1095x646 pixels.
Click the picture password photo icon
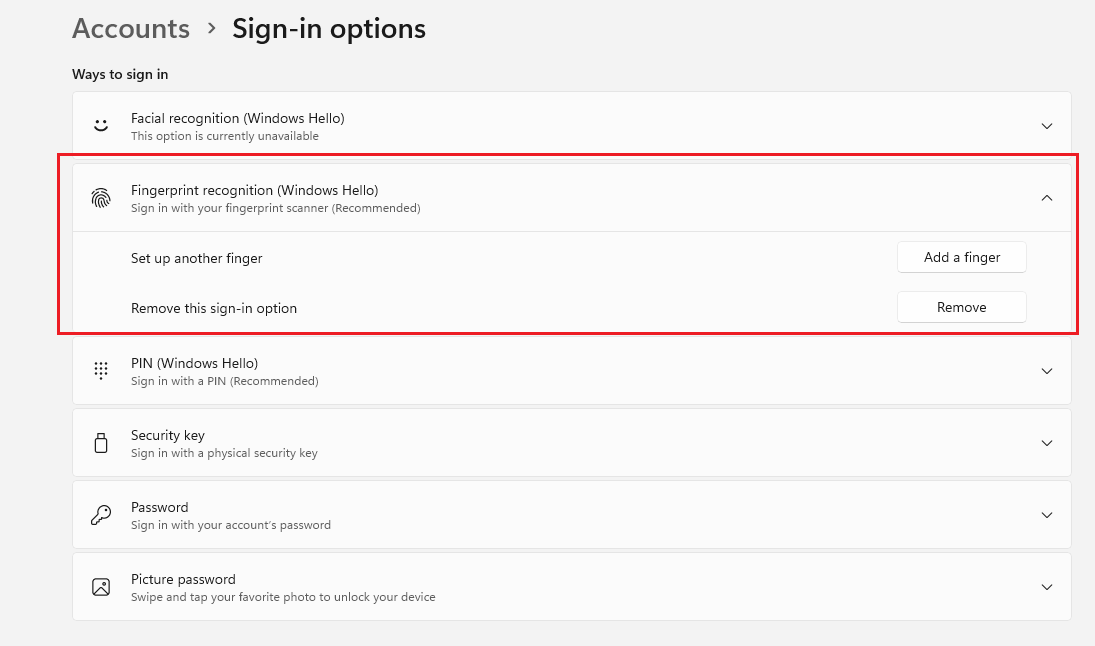100,586
